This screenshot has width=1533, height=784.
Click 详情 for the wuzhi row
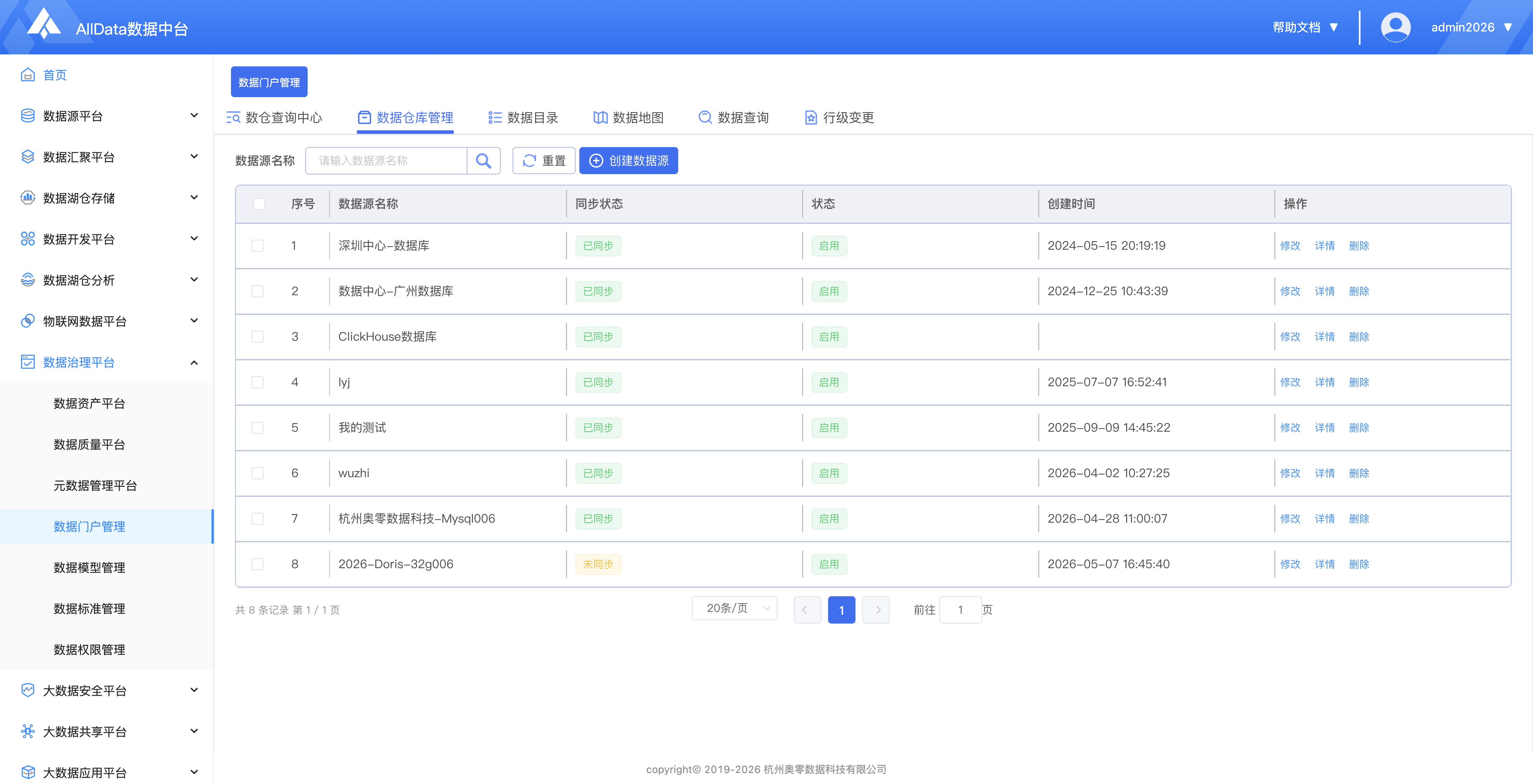click(1325, 473)
